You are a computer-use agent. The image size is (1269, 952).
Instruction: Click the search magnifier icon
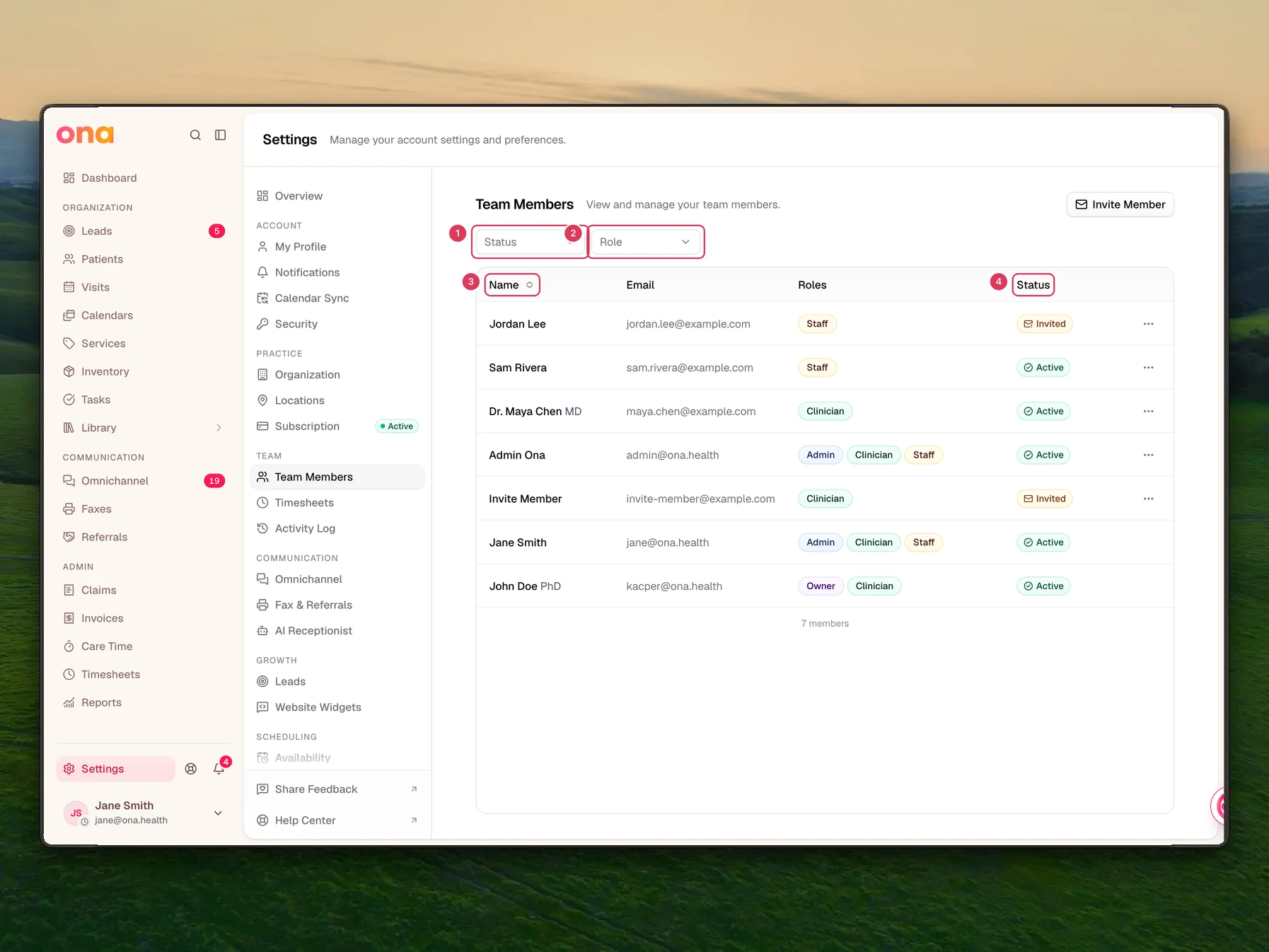pyautogui.click(x=195, y=135)
